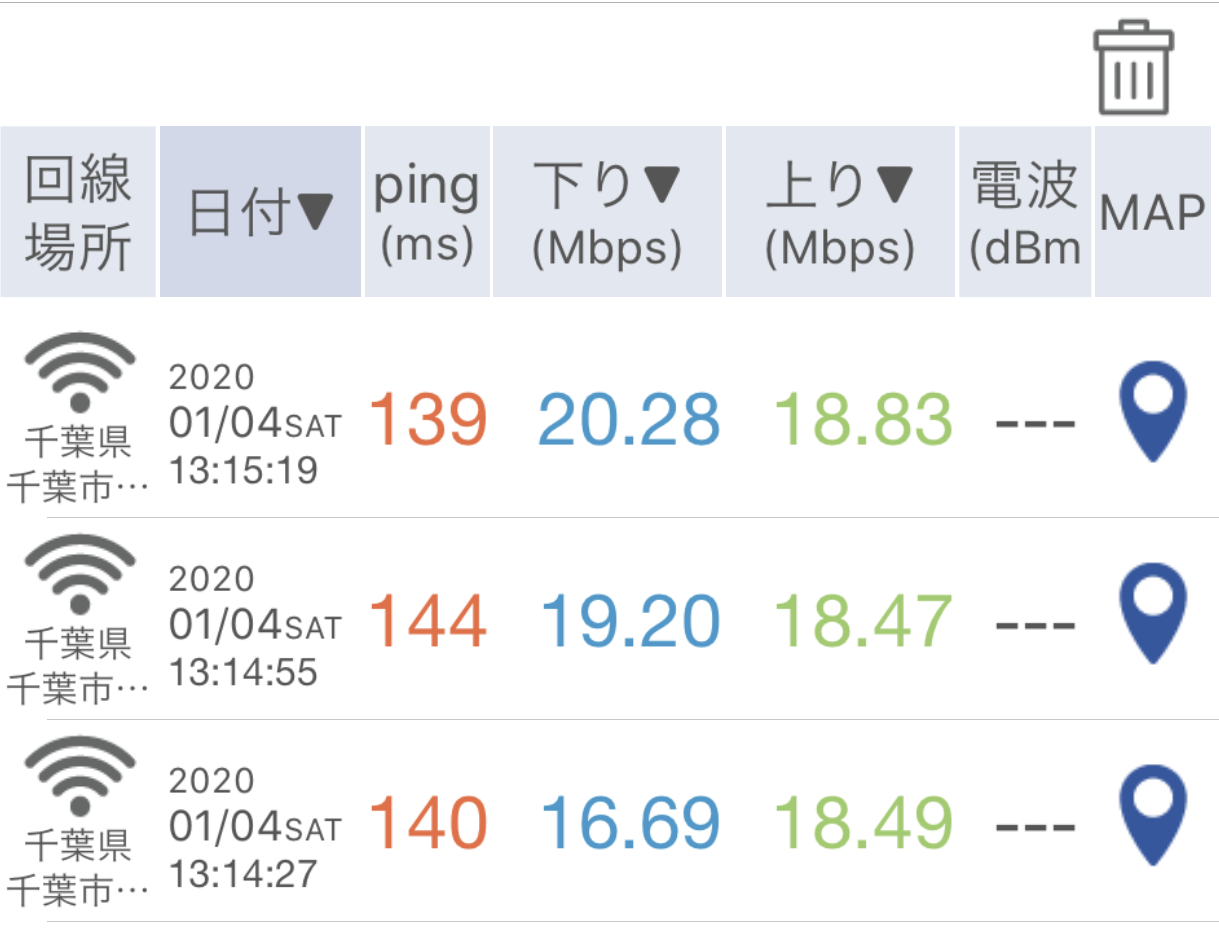Select download speed value 20.28
This screenshot has height=931, width=1219.
(x=629, y=419)
